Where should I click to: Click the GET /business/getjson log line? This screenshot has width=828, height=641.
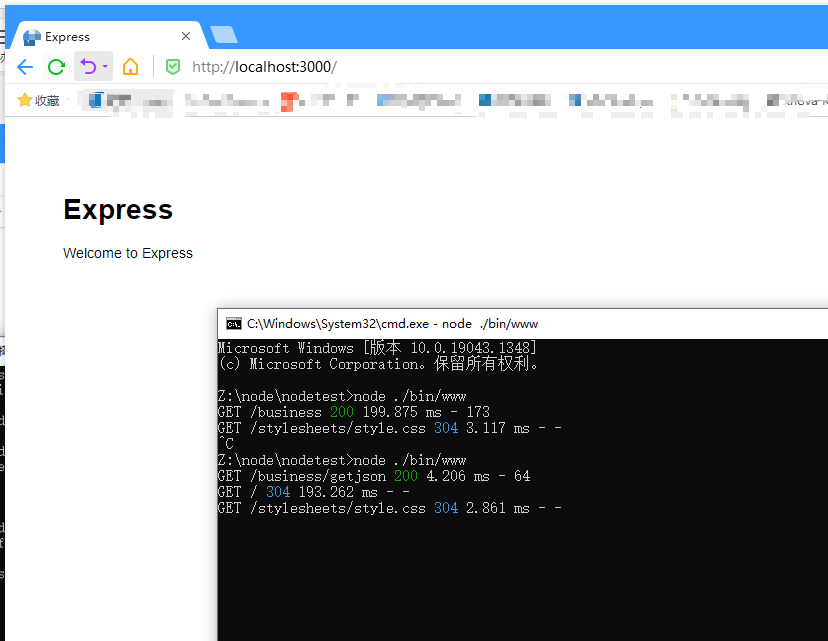(374, 476)
